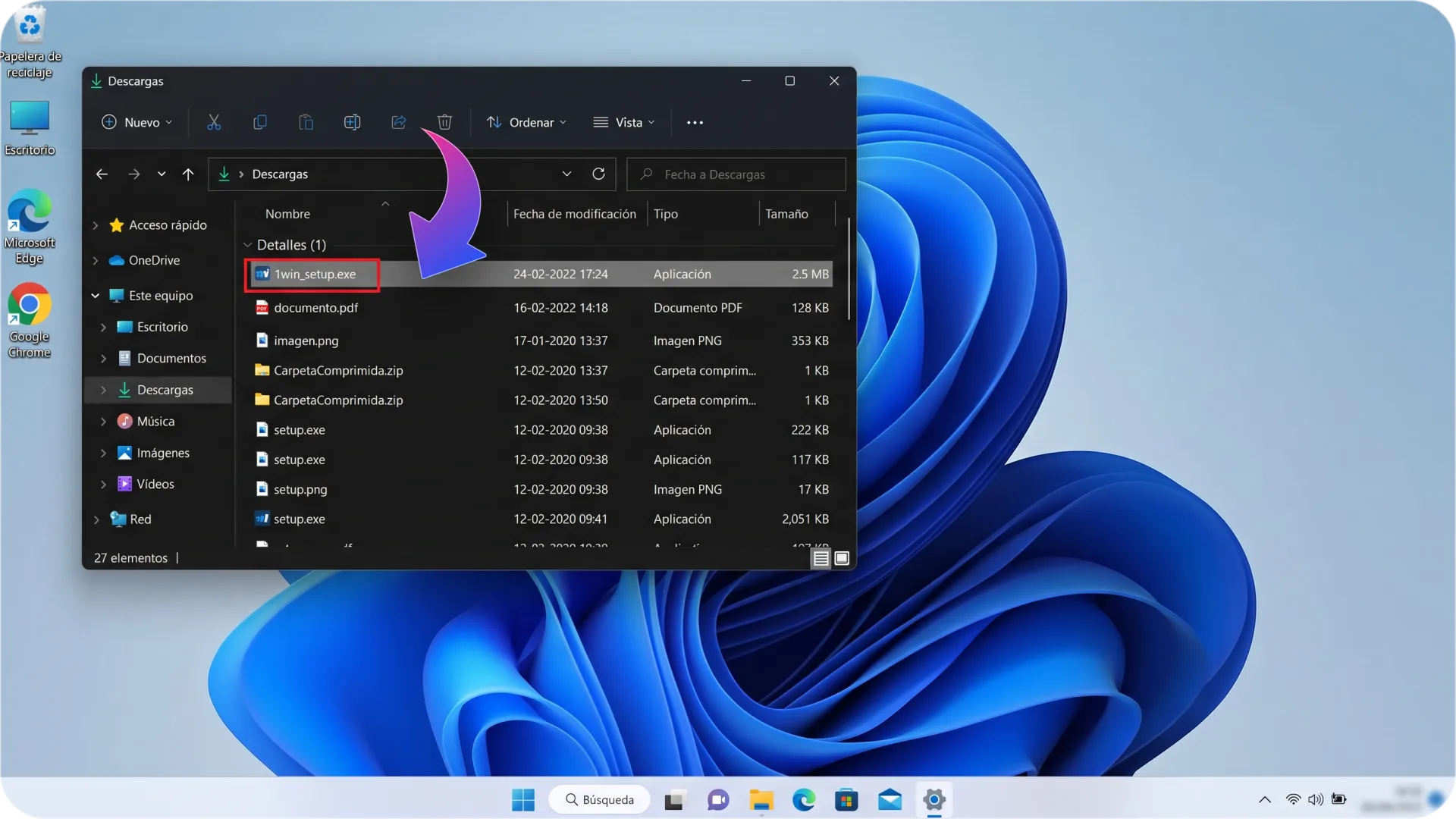Screen dimensions: 1456x819
Task: Click the Share icon in toolbar
Action: (399, 122)
